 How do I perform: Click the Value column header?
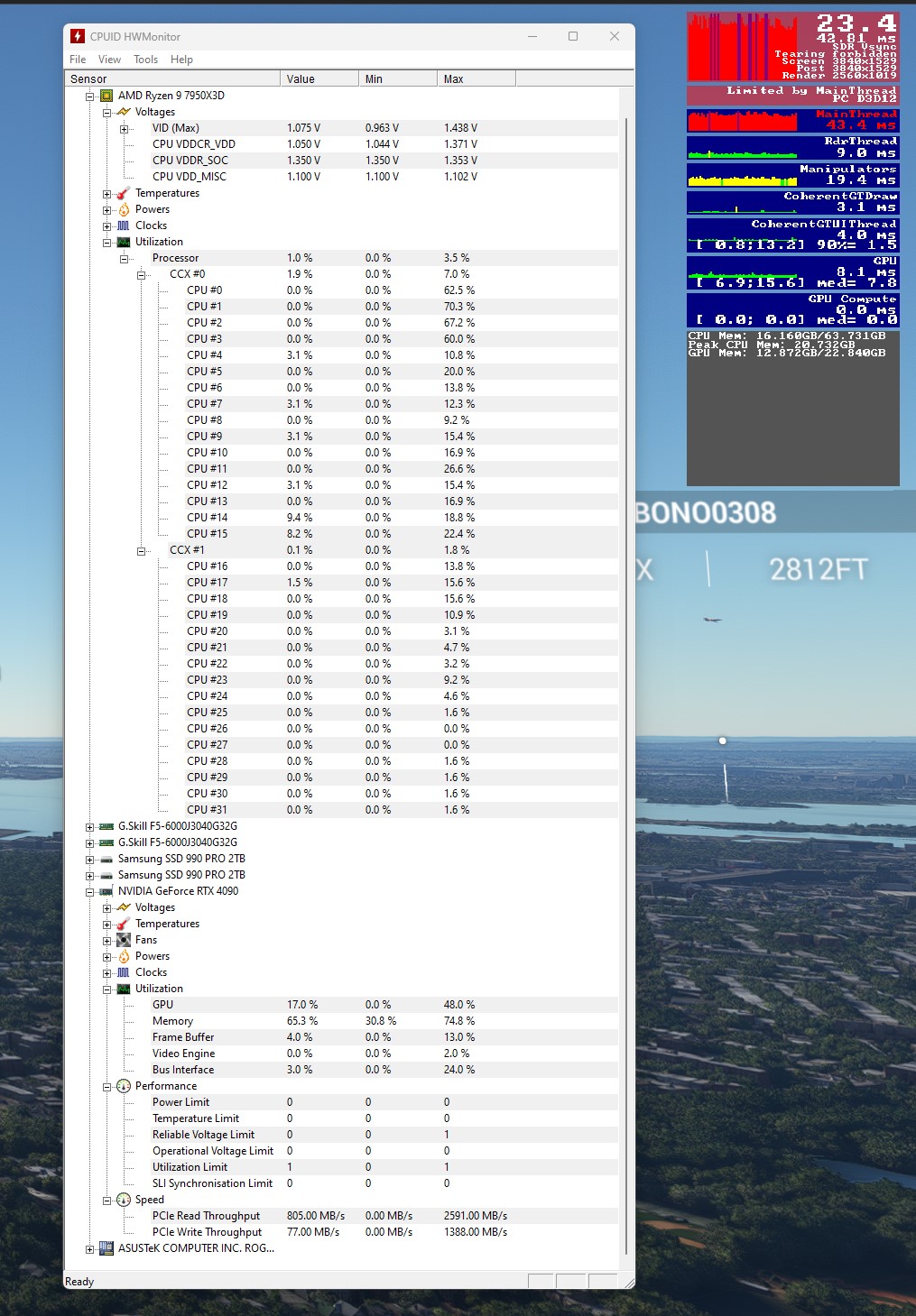319,79
